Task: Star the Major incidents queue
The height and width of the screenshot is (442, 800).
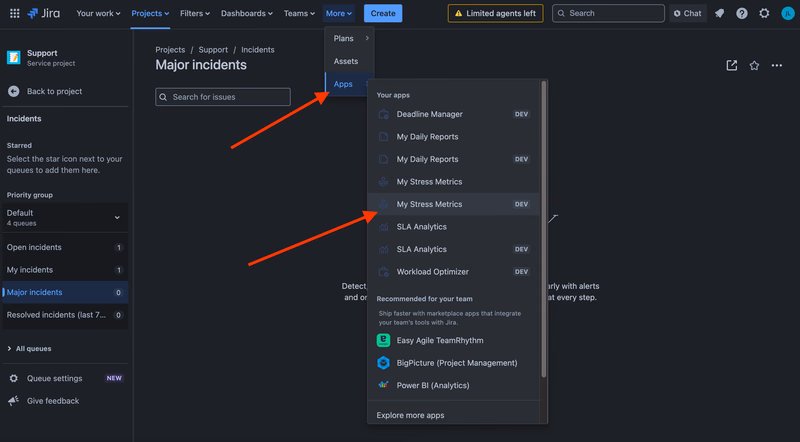Action: [754, 65]
